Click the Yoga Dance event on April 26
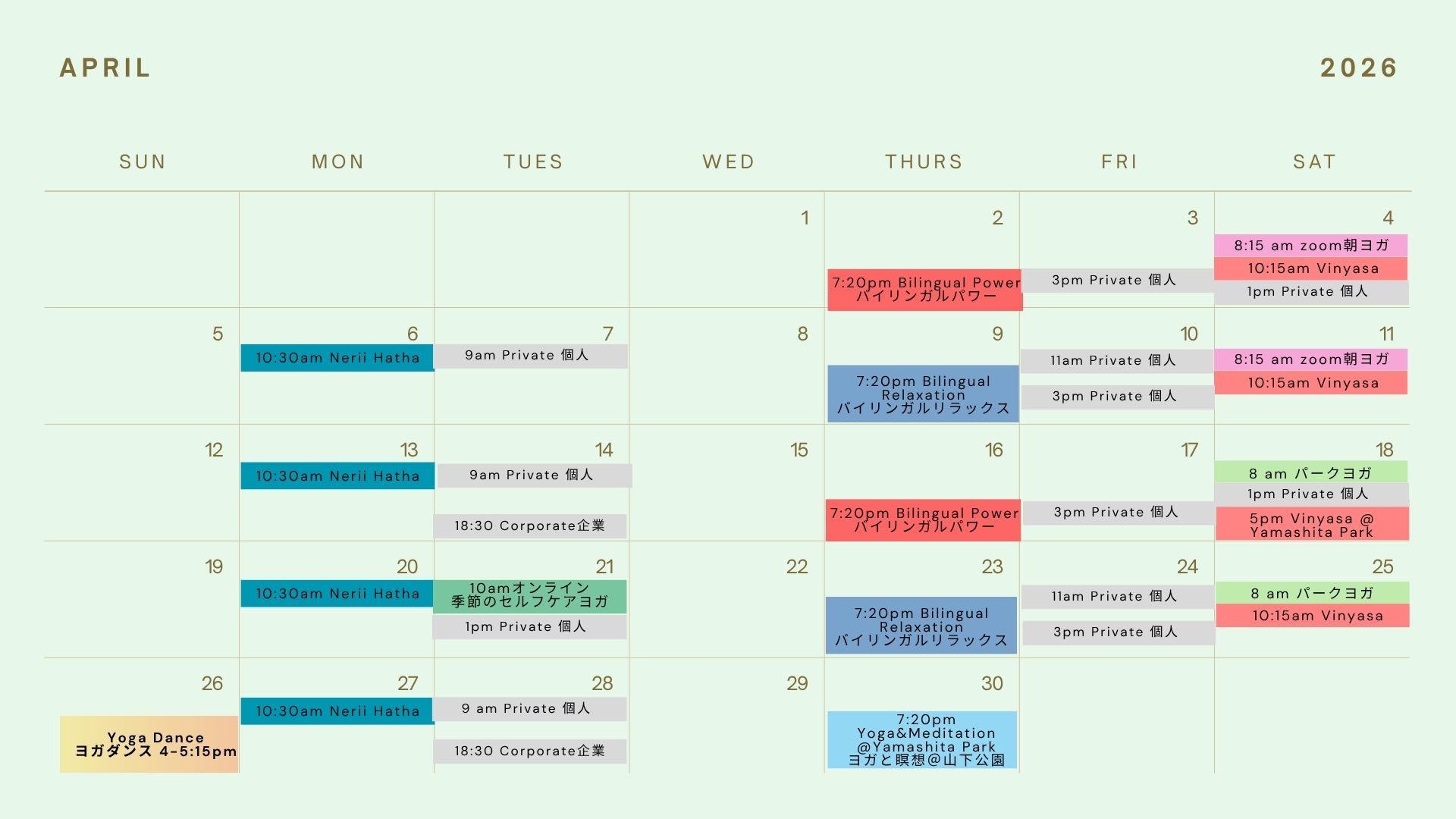This screenshot has width=1456, height=819. tap(149, 744)
